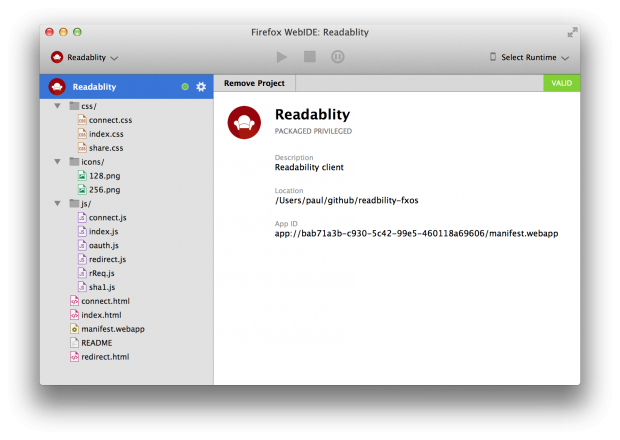Click the manifest.webapp file icon
The width and height of the screenshot is (620, 440).
click(74, 329)
